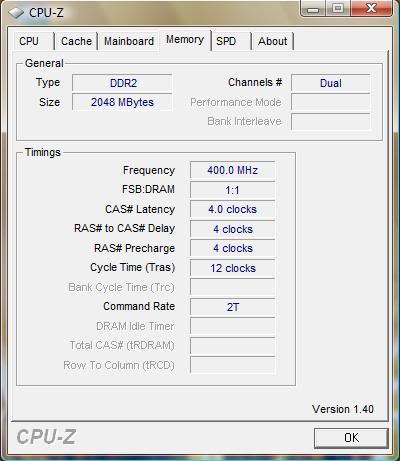
Task: Go to the SPD tab
Action: click(x=231, y=41)
